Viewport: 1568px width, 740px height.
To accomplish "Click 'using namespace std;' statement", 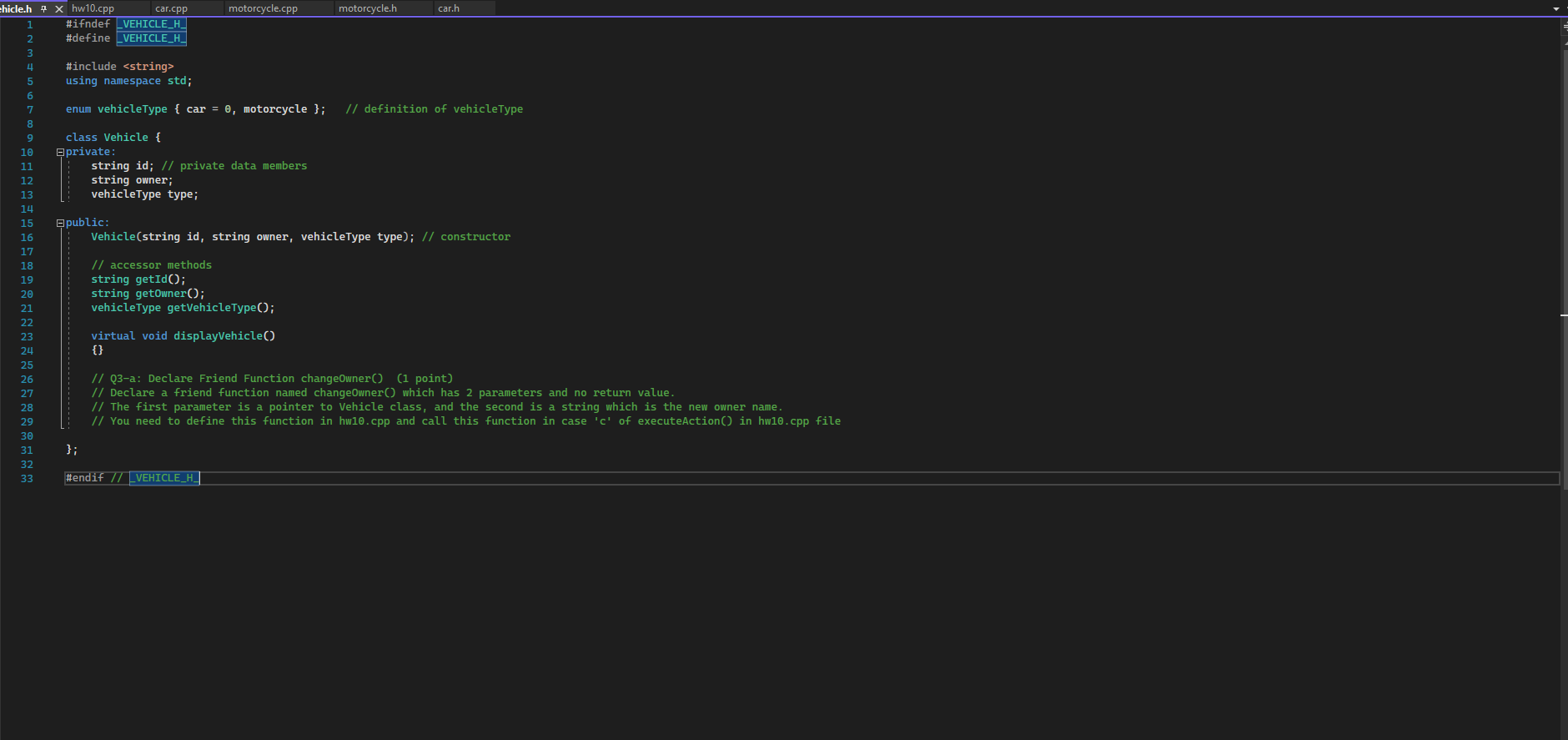I will click(x=129, y=81).
